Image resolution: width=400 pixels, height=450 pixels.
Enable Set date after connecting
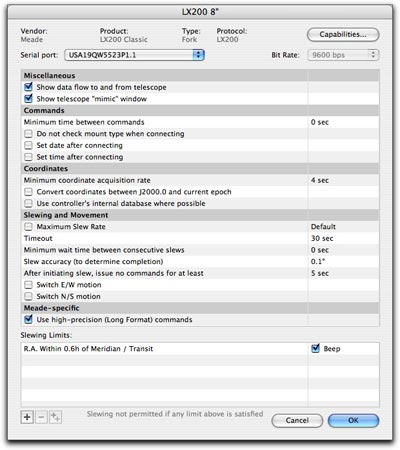pyautogui.click(x=28, y=145)
